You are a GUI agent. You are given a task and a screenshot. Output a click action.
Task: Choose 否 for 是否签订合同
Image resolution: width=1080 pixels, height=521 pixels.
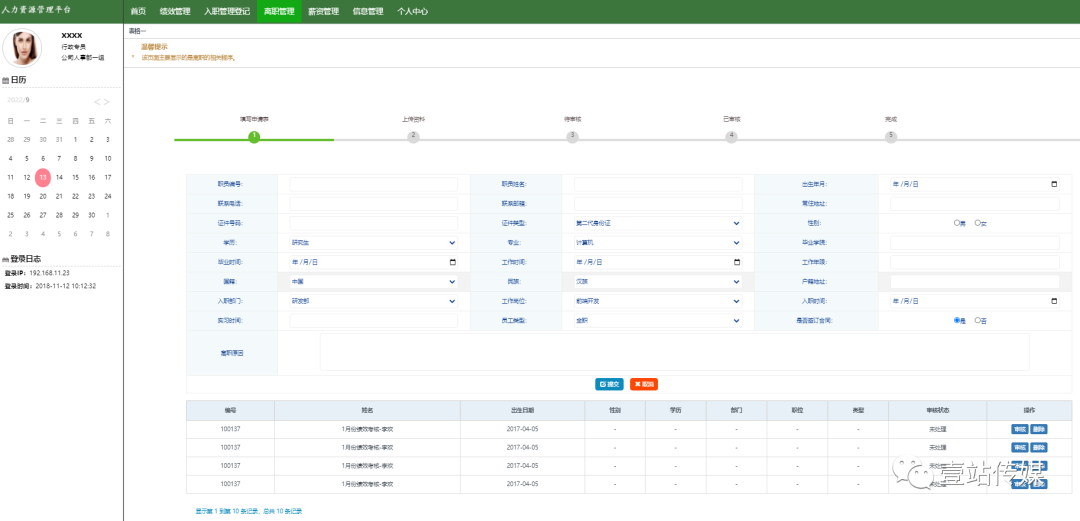tap(977, 320)
